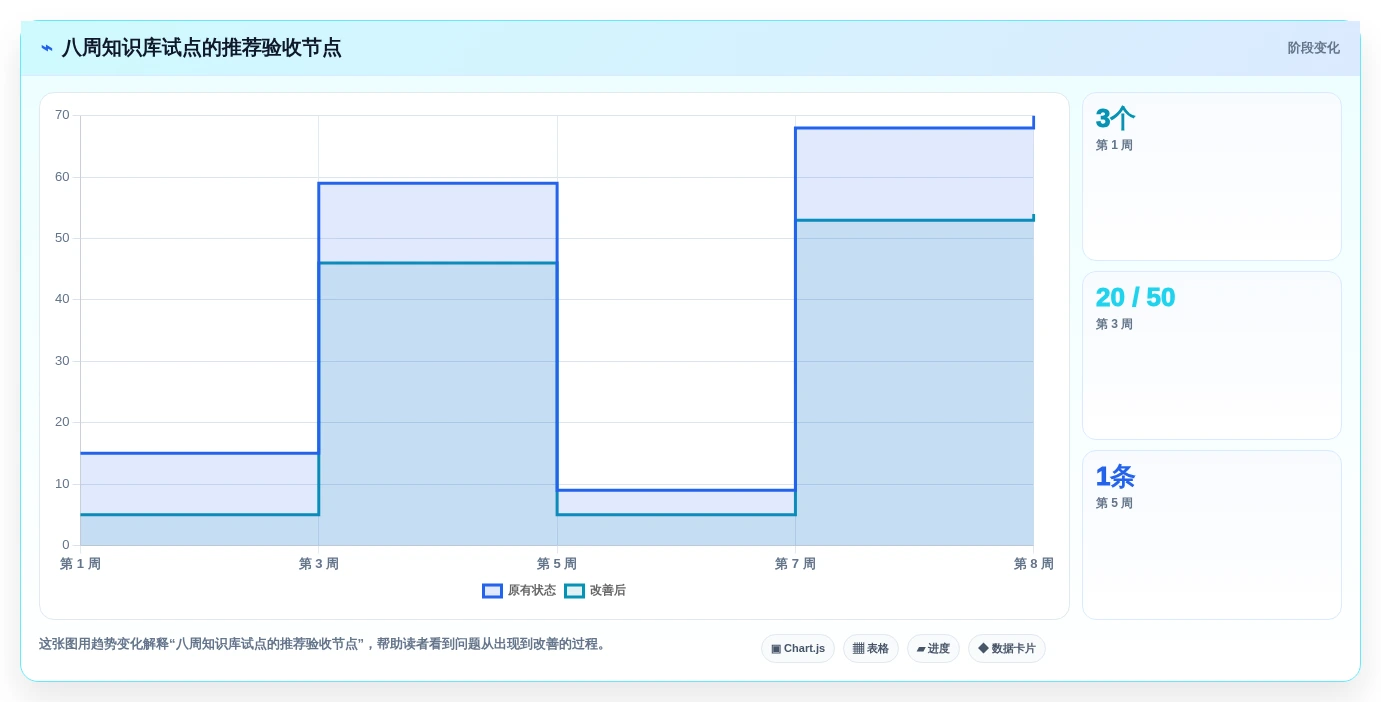
Task: Toggle the 原有状态 legend entry
Action: click(519, 591)
